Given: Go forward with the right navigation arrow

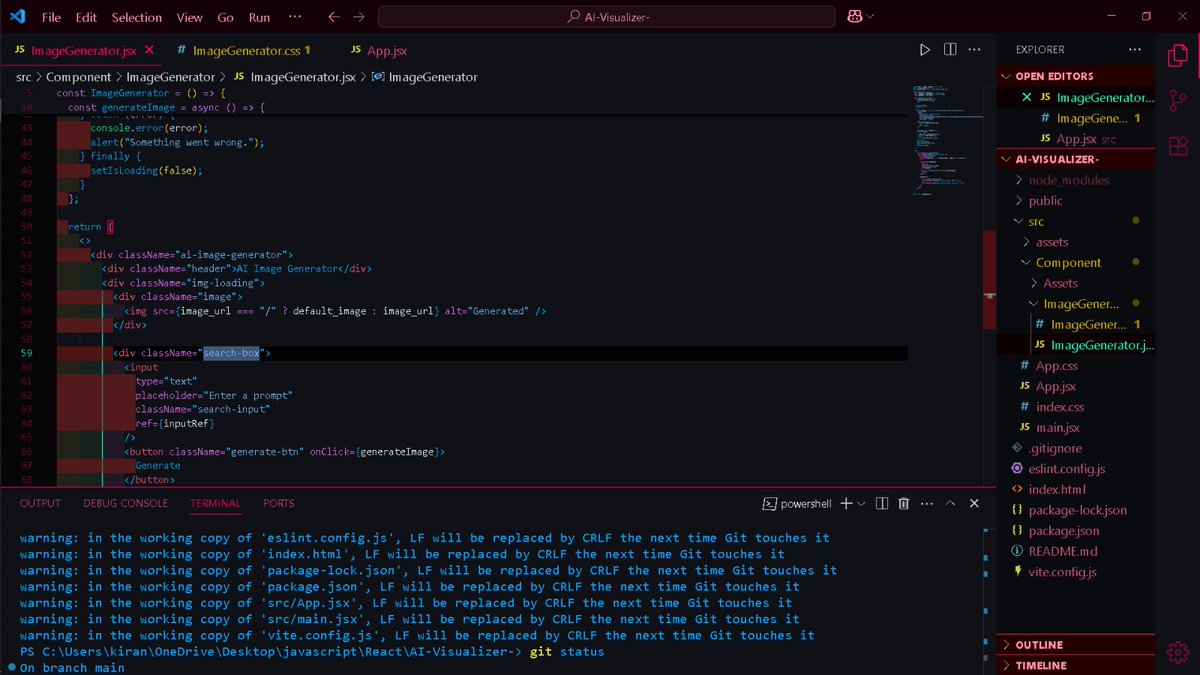Looking at the screenshot, I should pos(359,17).
